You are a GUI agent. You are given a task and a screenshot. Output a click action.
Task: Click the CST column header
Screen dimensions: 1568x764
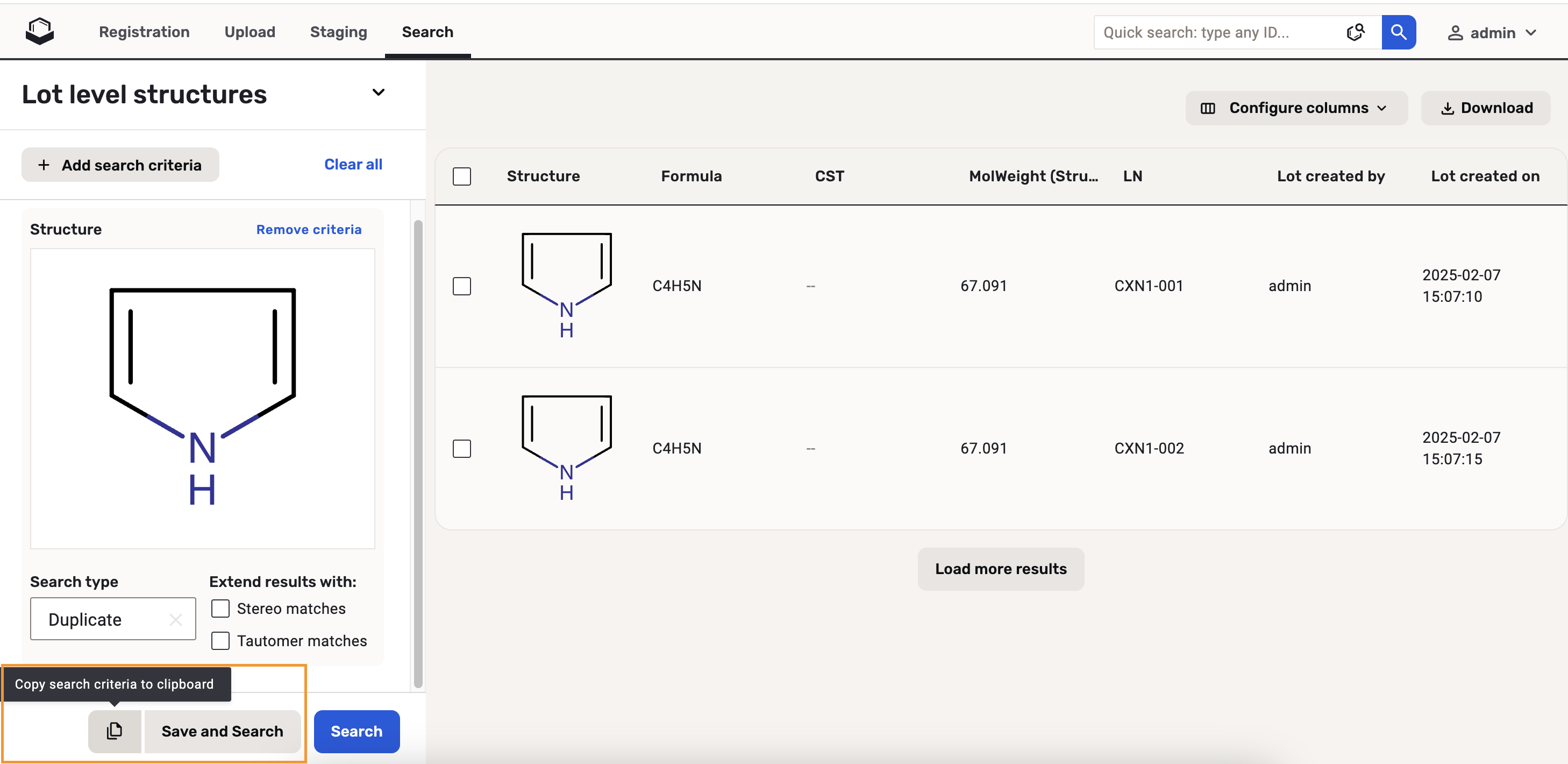click(x=829, y=176)
